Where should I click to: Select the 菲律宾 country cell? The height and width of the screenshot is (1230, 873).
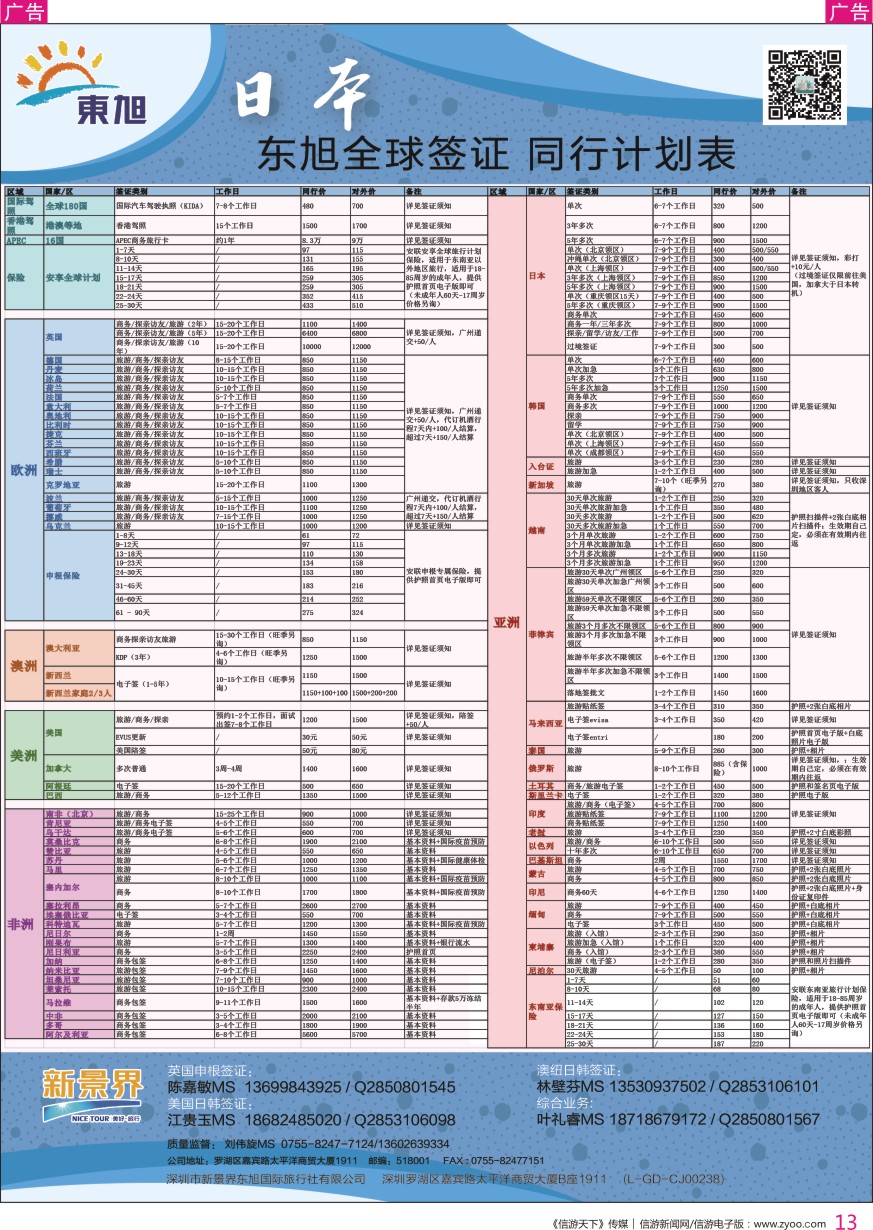click(545, 634)
